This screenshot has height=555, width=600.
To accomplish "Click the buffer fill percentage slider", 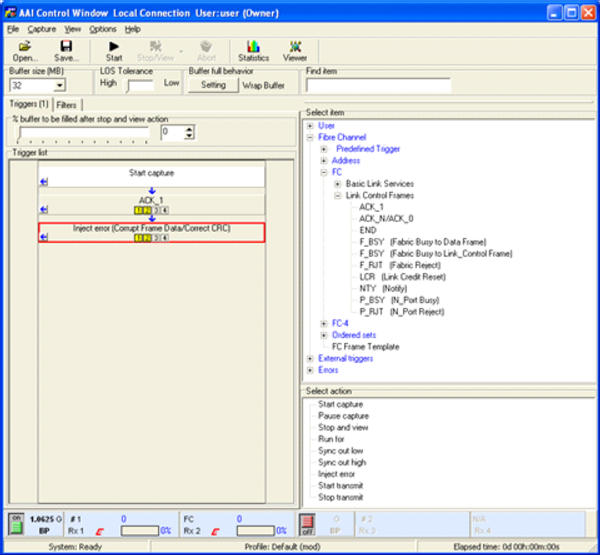I will tap(85, 132).
